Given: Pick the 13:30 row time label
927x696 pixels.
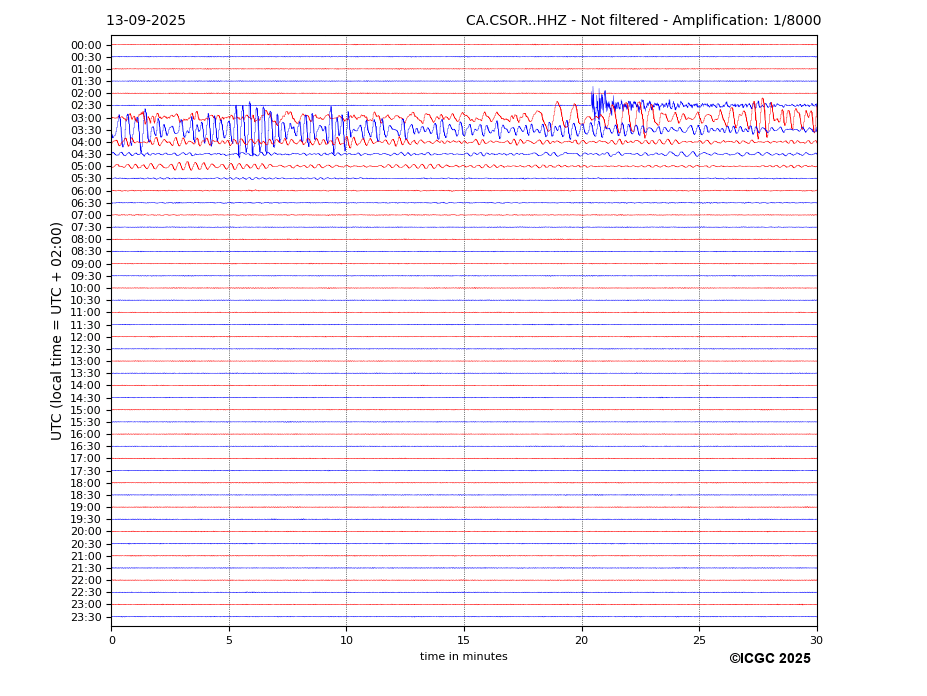Looking at the screenshot, I should pos(86,374).
